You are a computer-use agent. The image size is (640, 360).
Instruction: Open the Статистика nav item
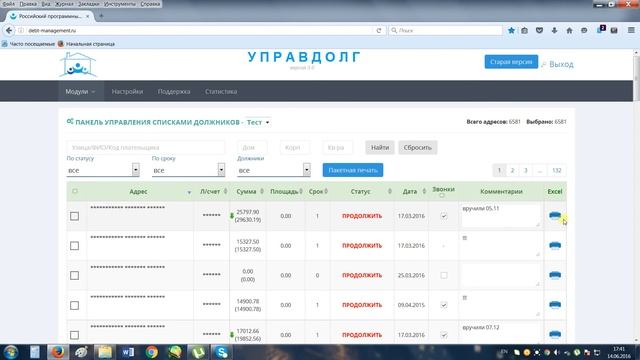(x=221, y=91)
